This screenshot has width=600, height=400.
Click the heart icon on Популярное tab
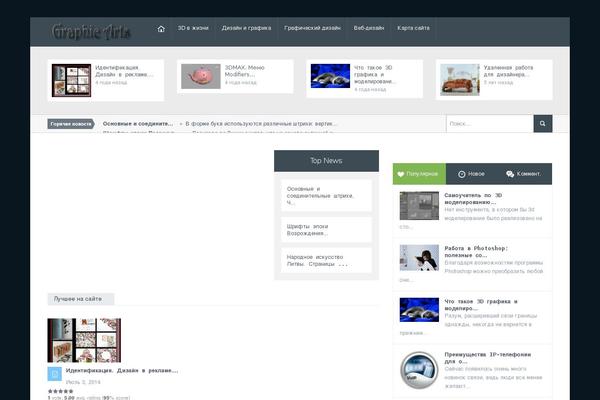pos(401,174)
